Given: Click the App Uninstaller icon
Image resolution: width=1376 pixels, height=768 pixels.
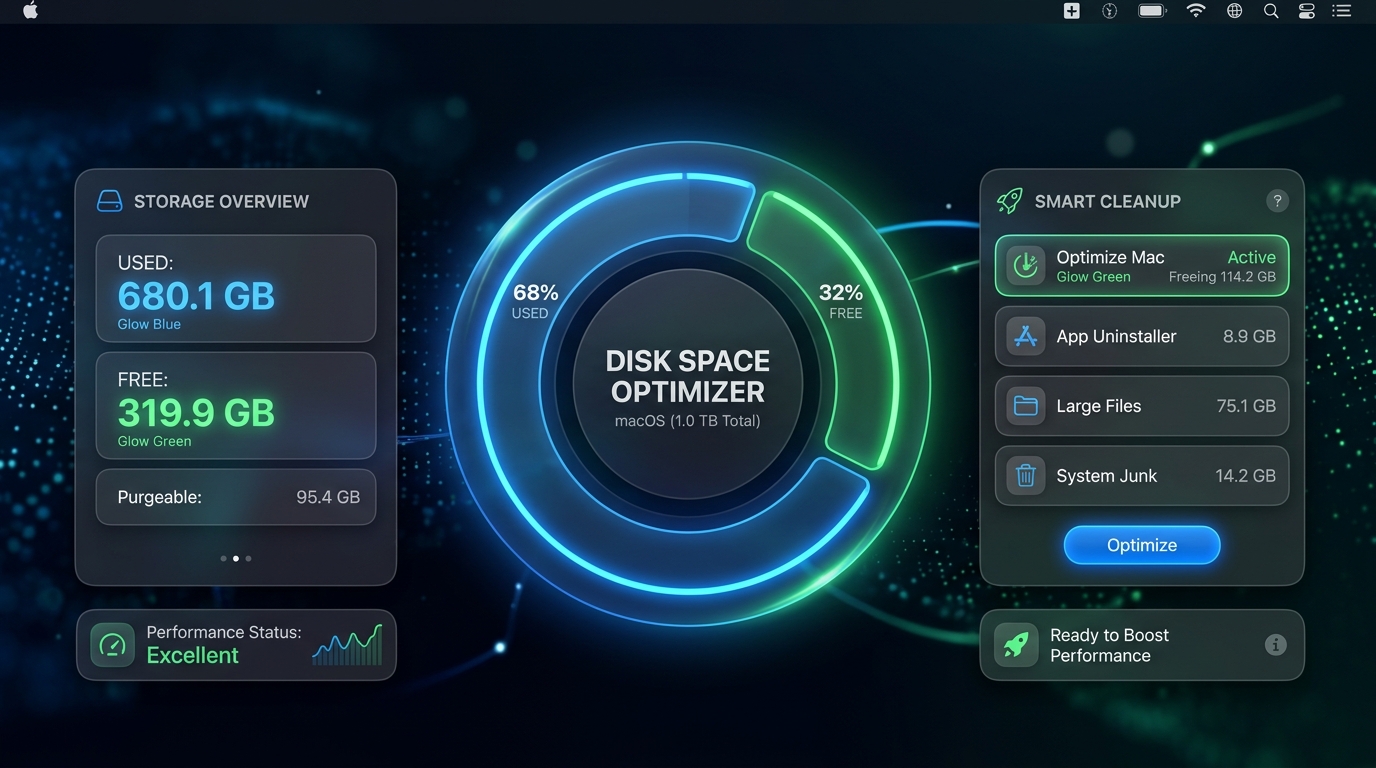Looking at the screenshot, I should (x=1025, y=336).
